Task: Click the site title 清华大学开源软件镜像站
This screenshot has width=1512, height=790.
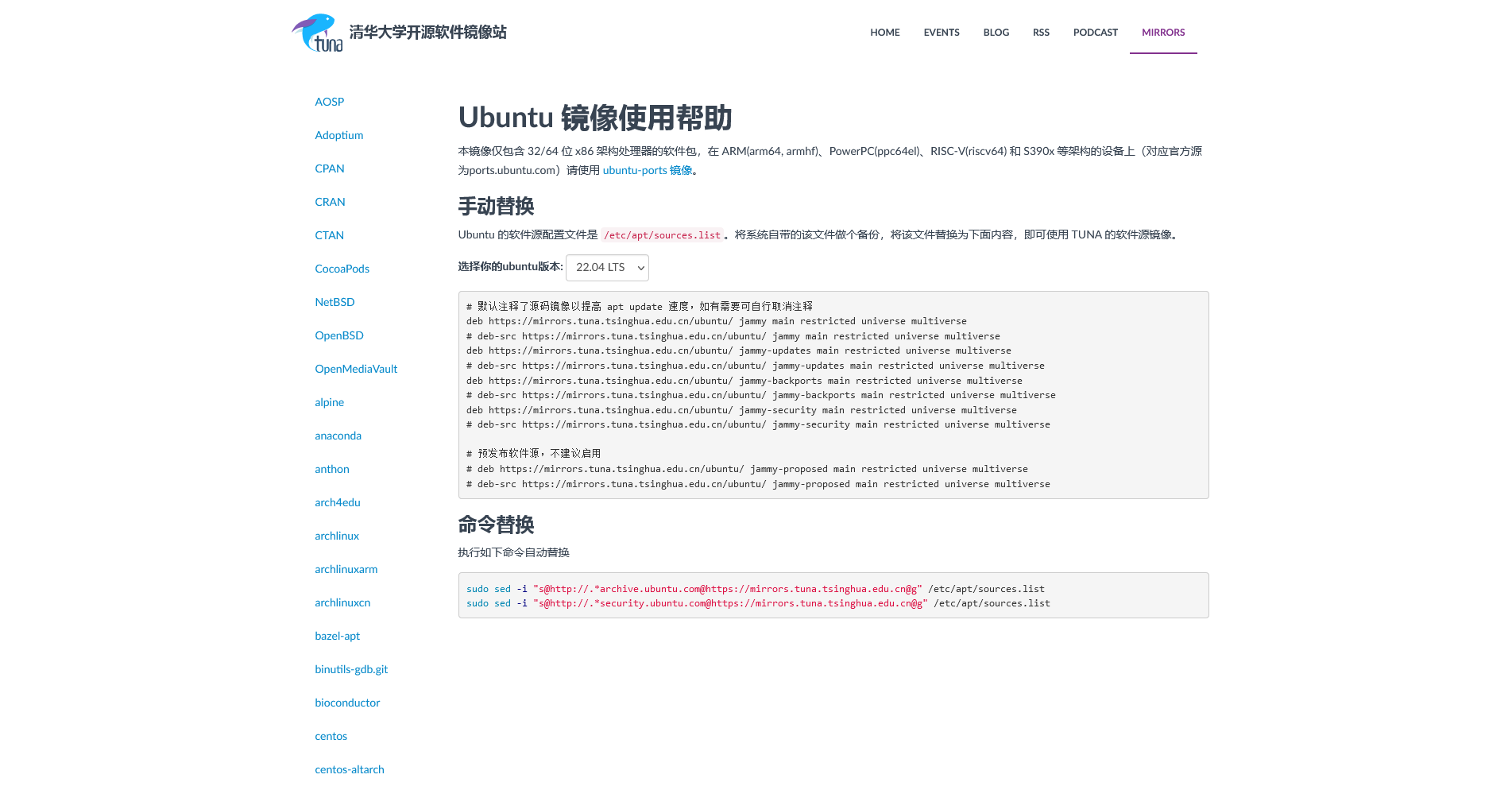Action: point(427,33)
